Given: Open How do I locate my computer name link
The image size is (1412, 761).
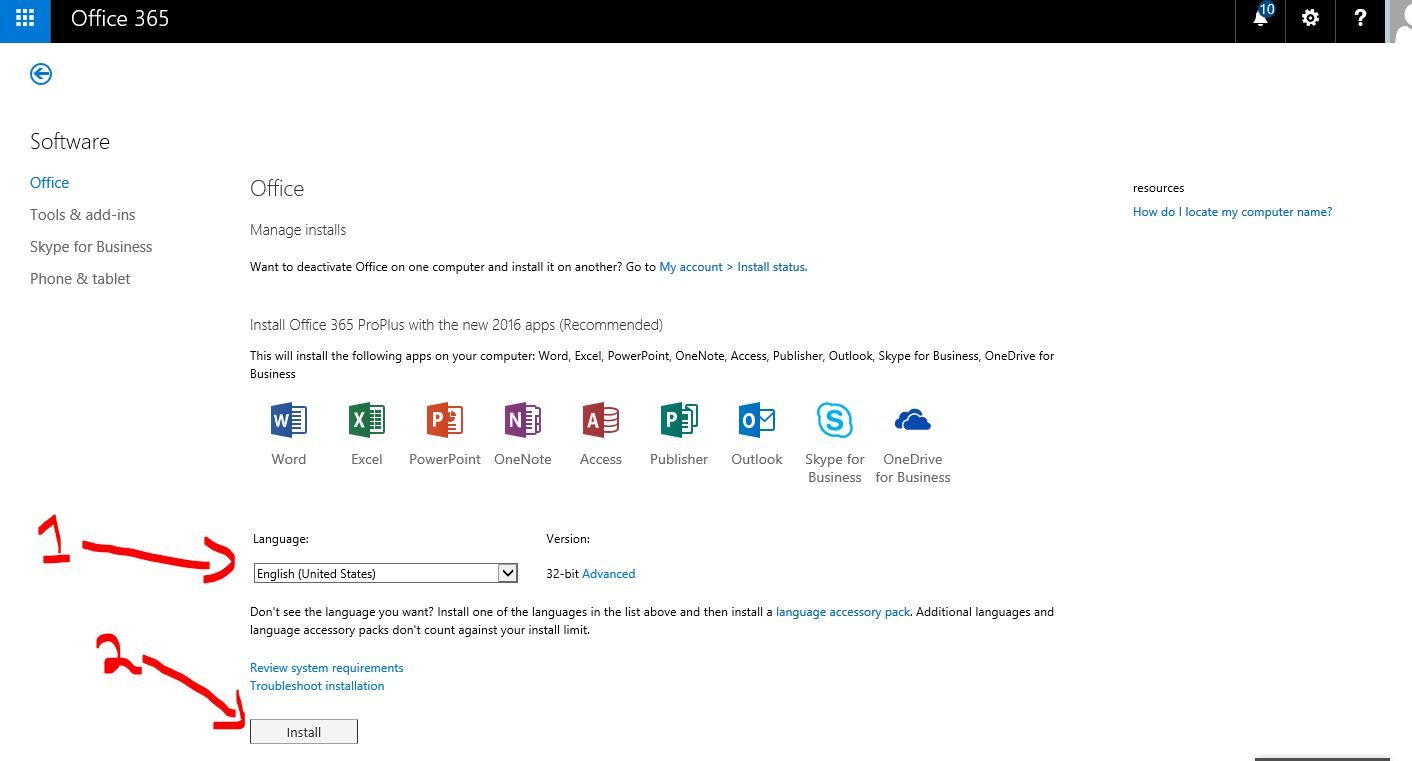Looking at the screenshot, I should (1232, 212).
